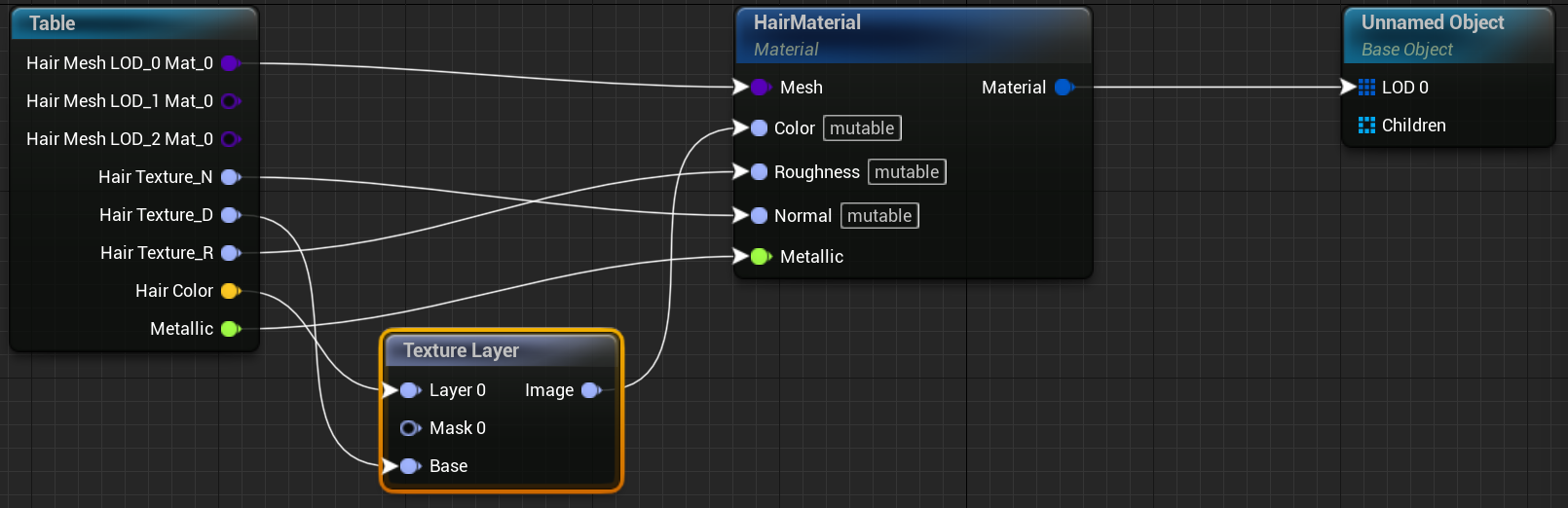The height and width of the screenshot is (508, 1568).
Task: Click the 'Base' label in Texture Layer
Action: 449,466
